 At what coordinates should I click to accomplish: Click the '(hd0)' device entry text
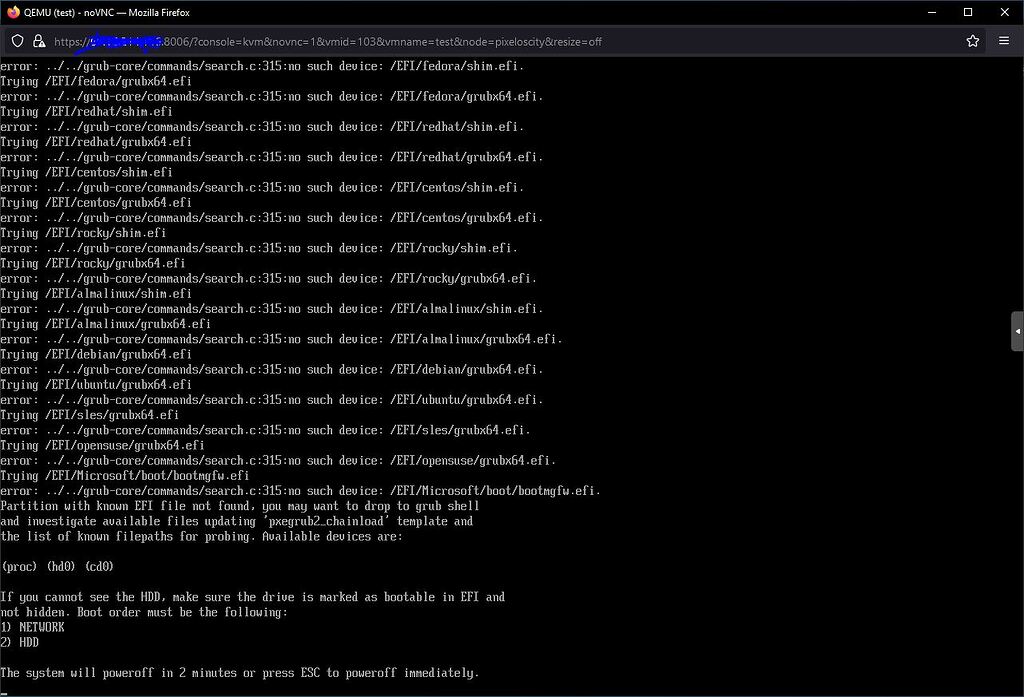(60, 566)
